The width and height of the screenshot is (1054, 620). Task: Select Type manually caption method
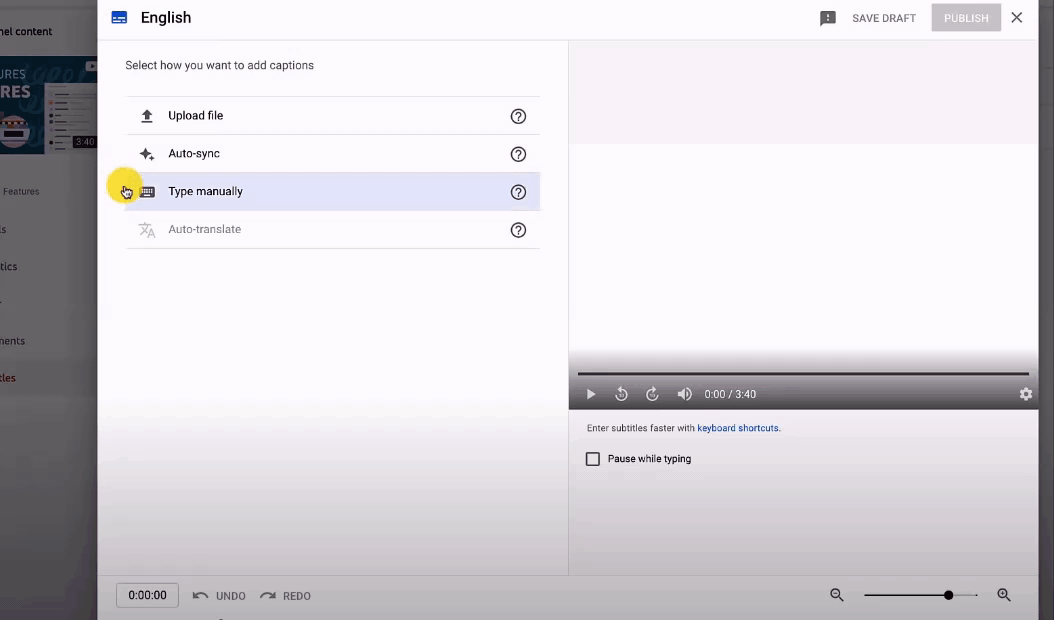pos(332,192)
